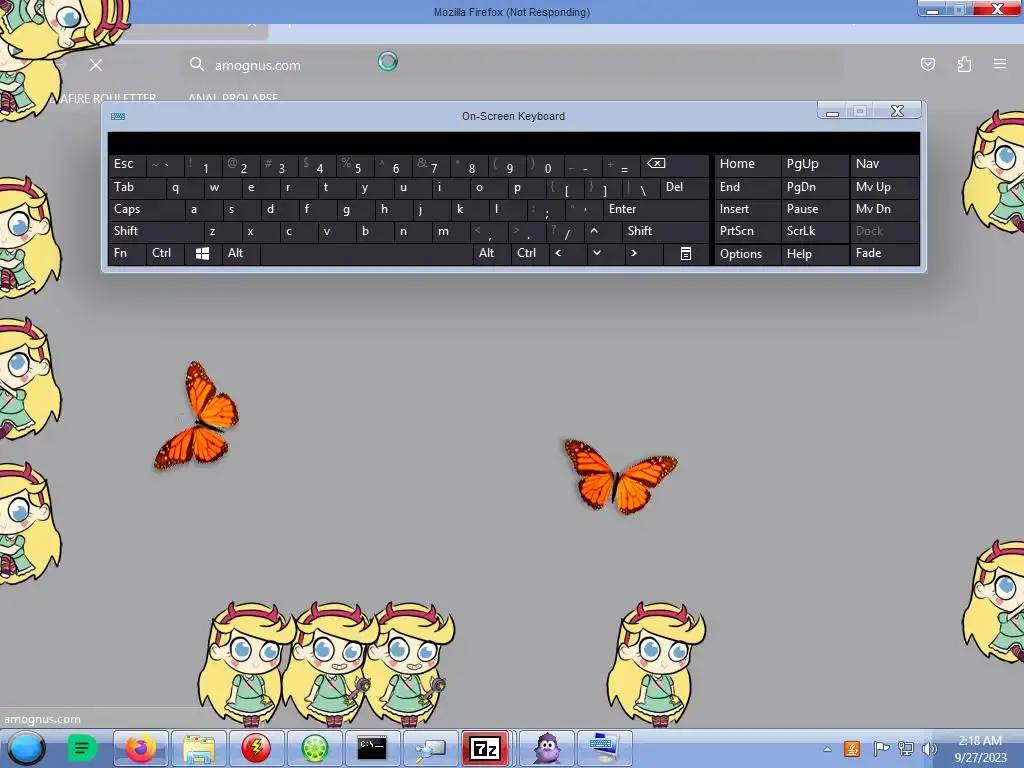The image size is (1024, 768).
Task: Click the PrtScn key
Action: (x=748, y=231)
